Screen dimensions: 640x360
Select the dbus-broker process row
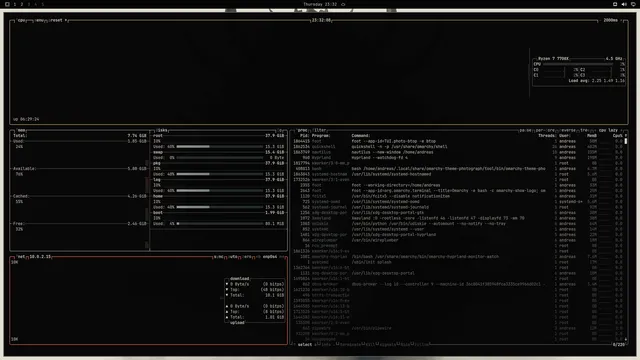click(458, 284)
